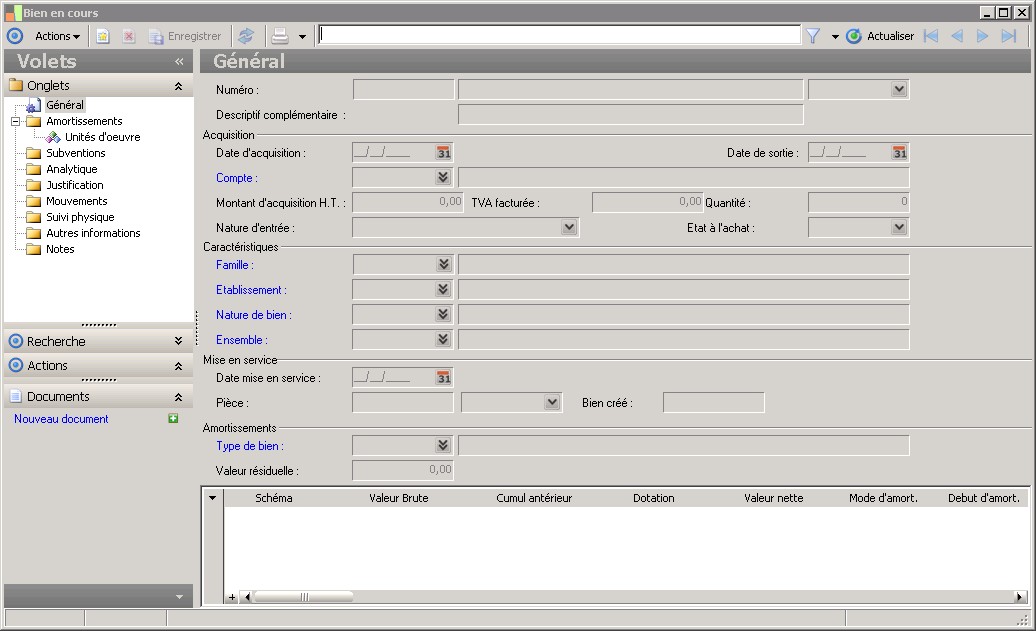Select Subventions in the Onglets tree
The image size is (1036, 631).
75,153
